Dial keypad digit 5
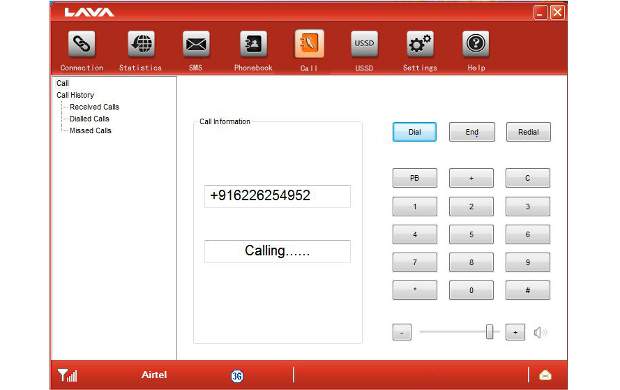 tap(471, 235)
